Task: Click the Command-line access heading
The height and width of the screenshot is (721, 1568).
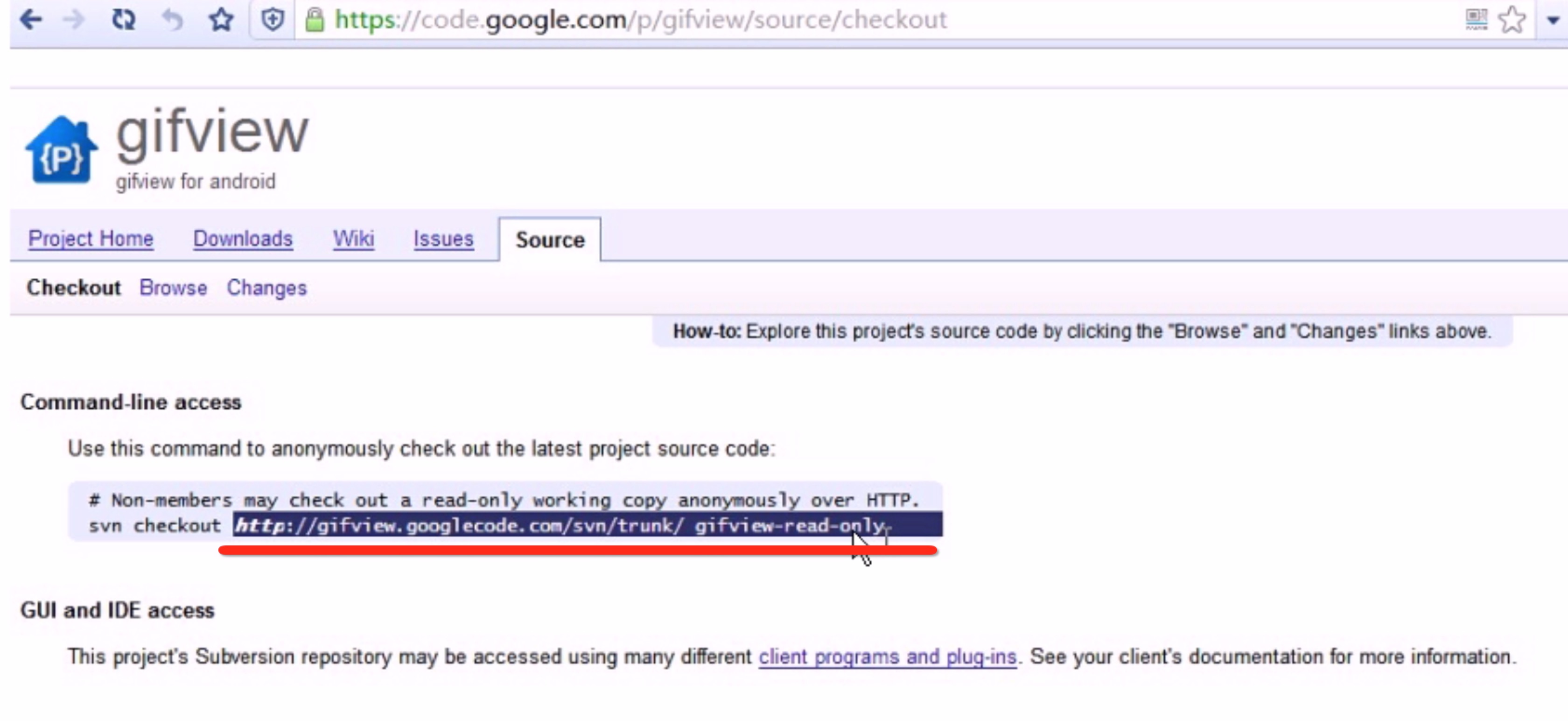Action: [131, 403]
